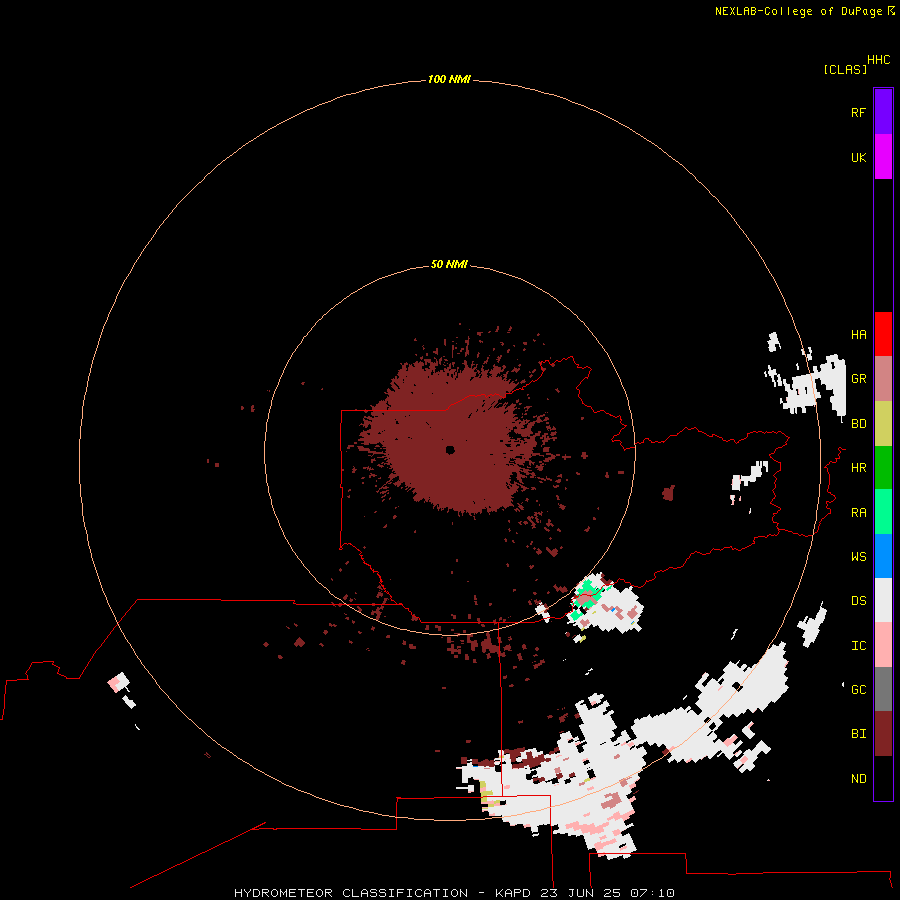Click the 'RA' legend label

(x=858, y=513)
